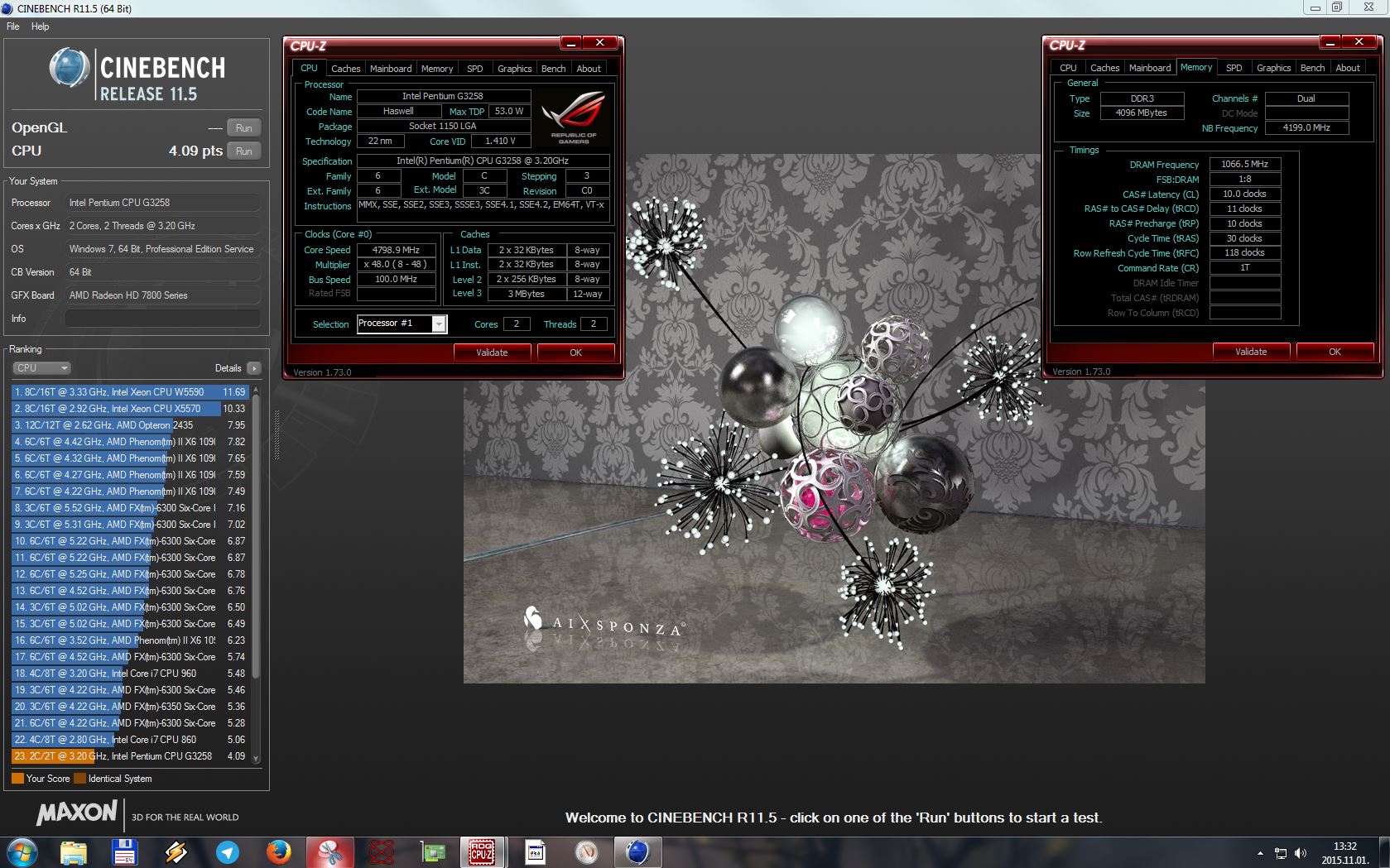Select ranking entry 3 AMD Opteron 2435

[130, 425]
